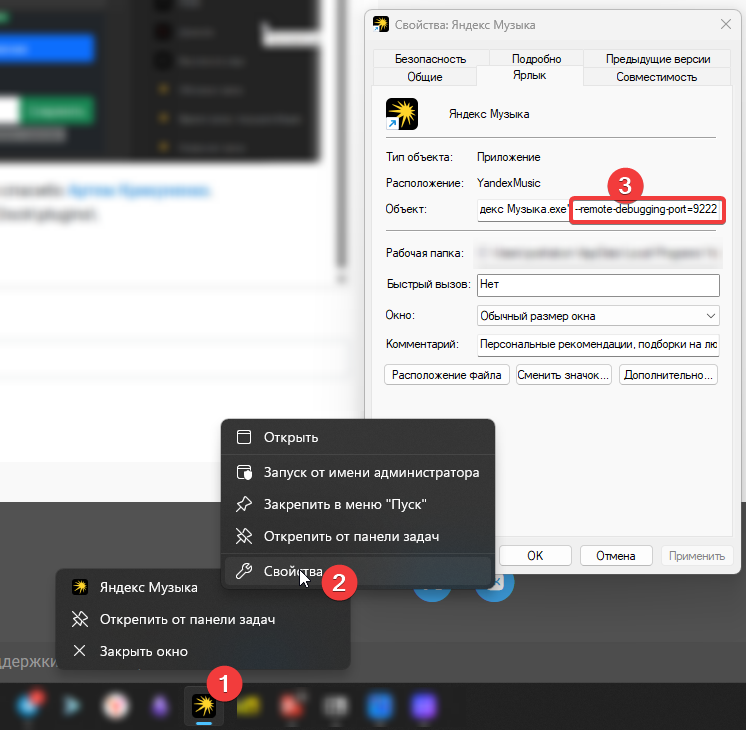Image resolution: width=746 pixels, height=730 pixels.
Task: Click the pin icon beside Закрепить в меню "Пуск"
Action: pos(243,504)
